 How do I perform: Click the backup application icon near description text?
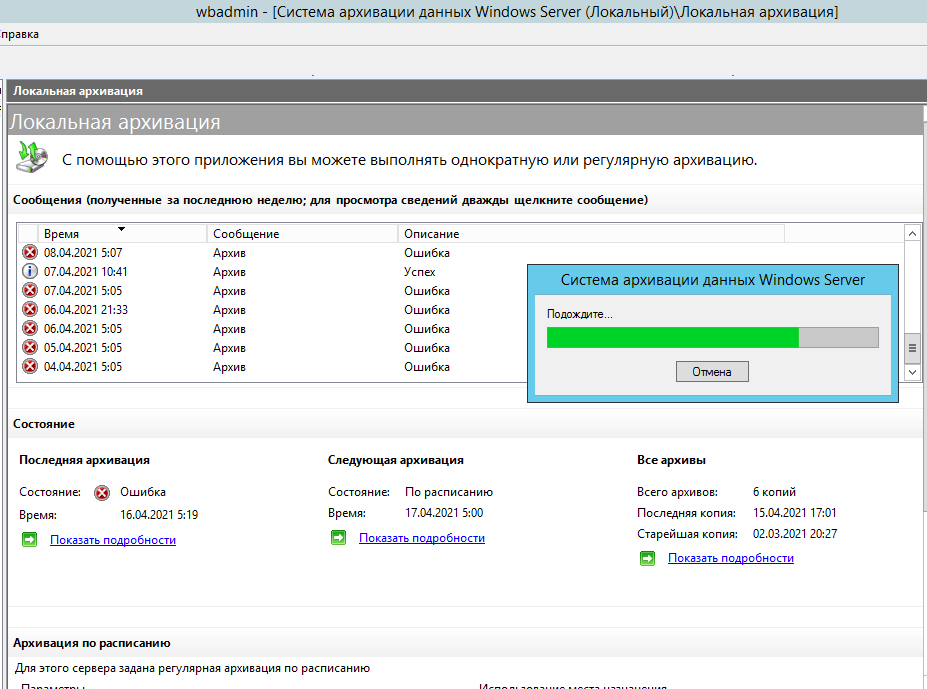32,157
